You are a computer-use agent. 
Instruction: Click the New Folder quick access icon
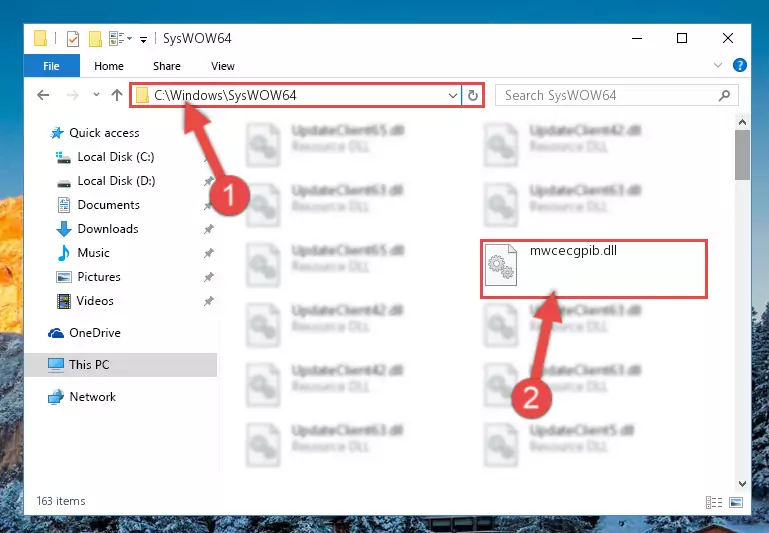(x=95, y=38)
